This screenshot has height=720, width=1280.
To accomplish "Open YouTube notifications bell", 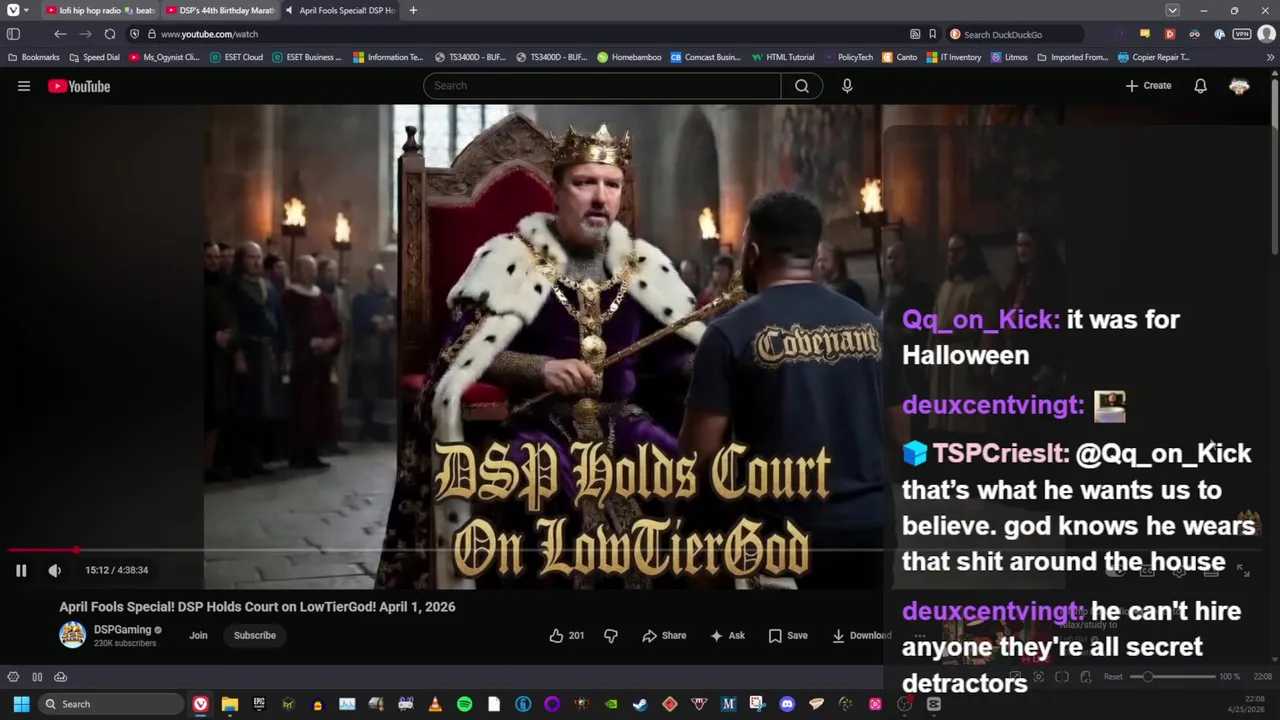I will point(1200,86).
